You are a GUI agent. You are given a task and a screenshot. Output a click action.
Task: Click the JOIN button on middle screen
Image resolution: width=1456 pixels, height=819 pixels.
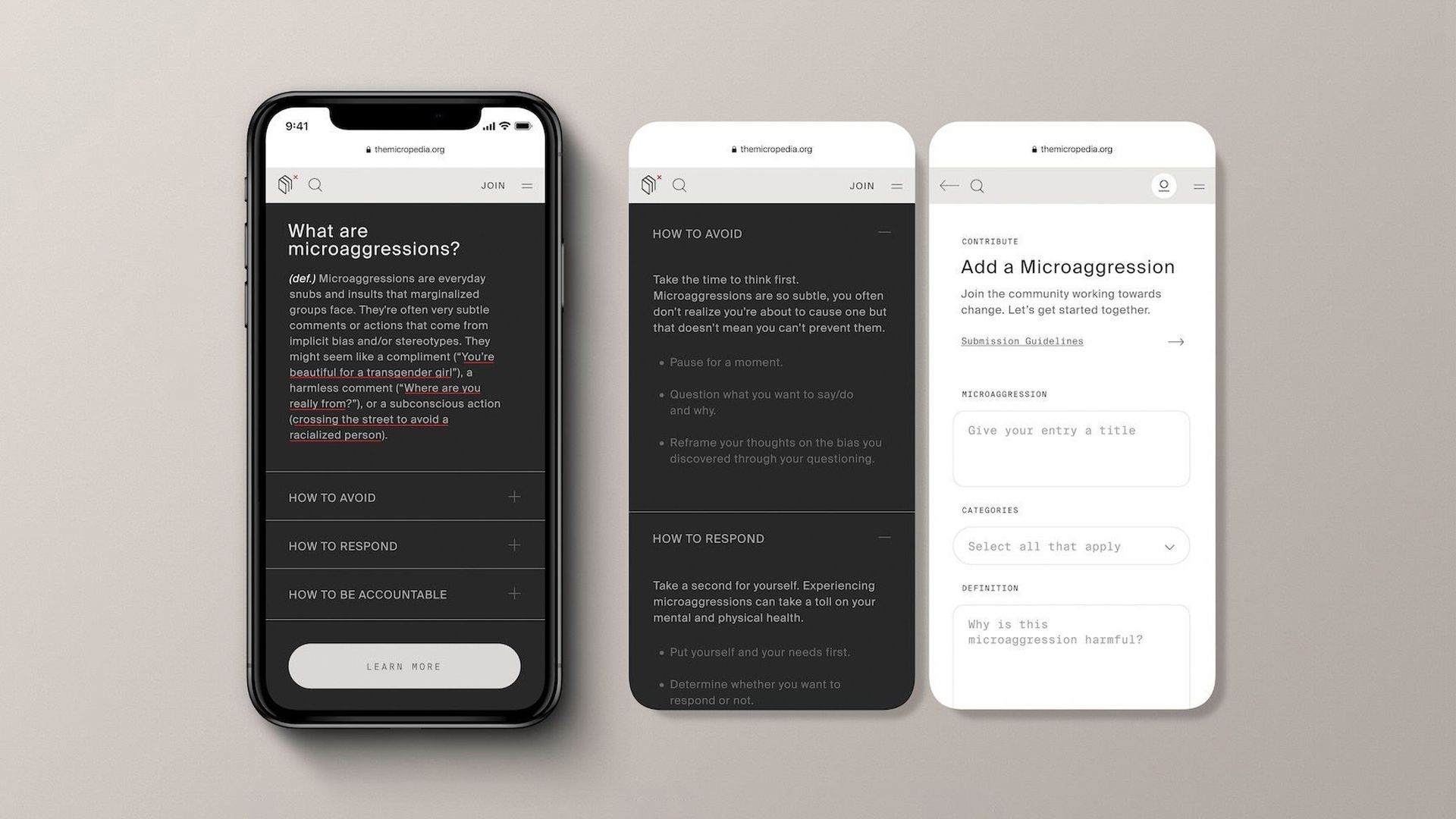click(861, 185)
